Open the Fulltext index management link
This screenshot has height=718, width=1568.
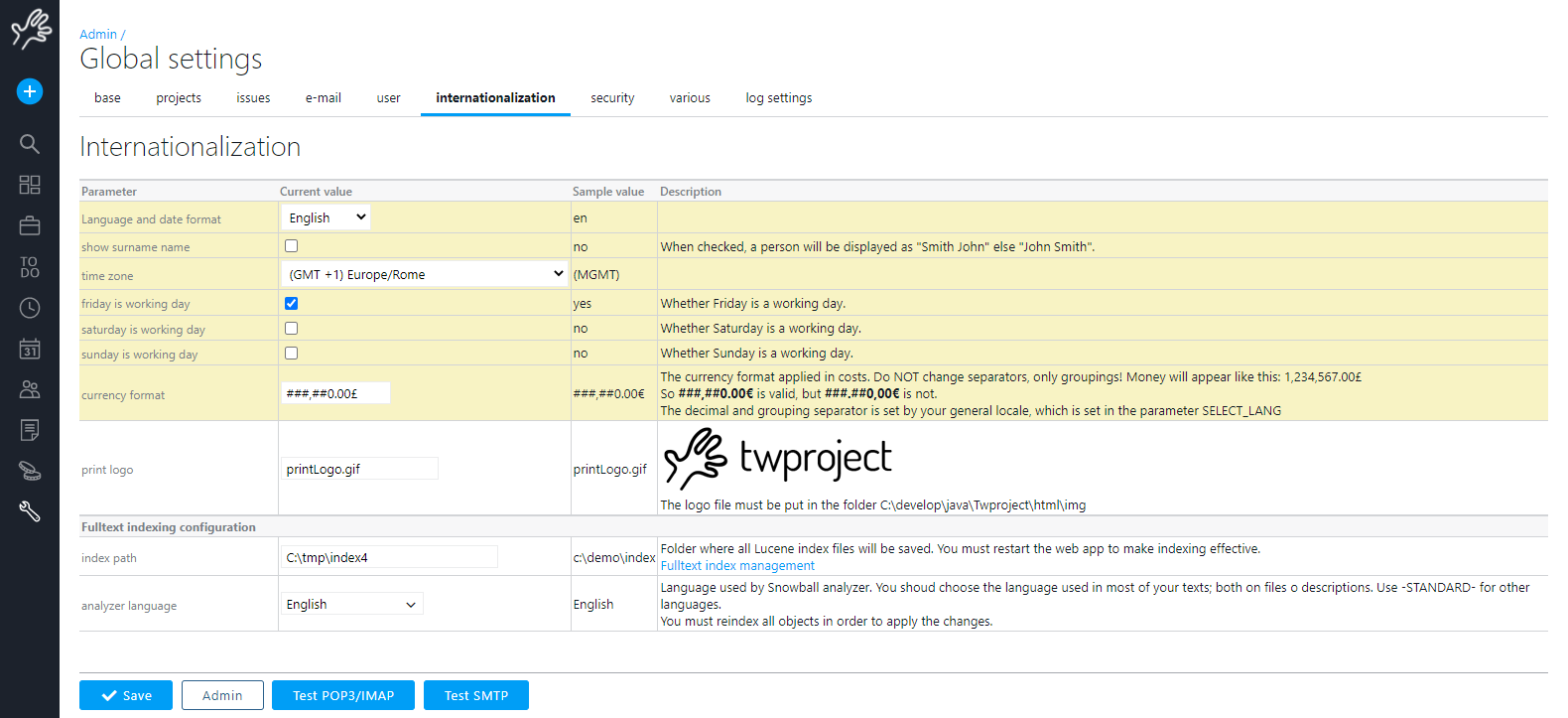(x=737, y=566)
